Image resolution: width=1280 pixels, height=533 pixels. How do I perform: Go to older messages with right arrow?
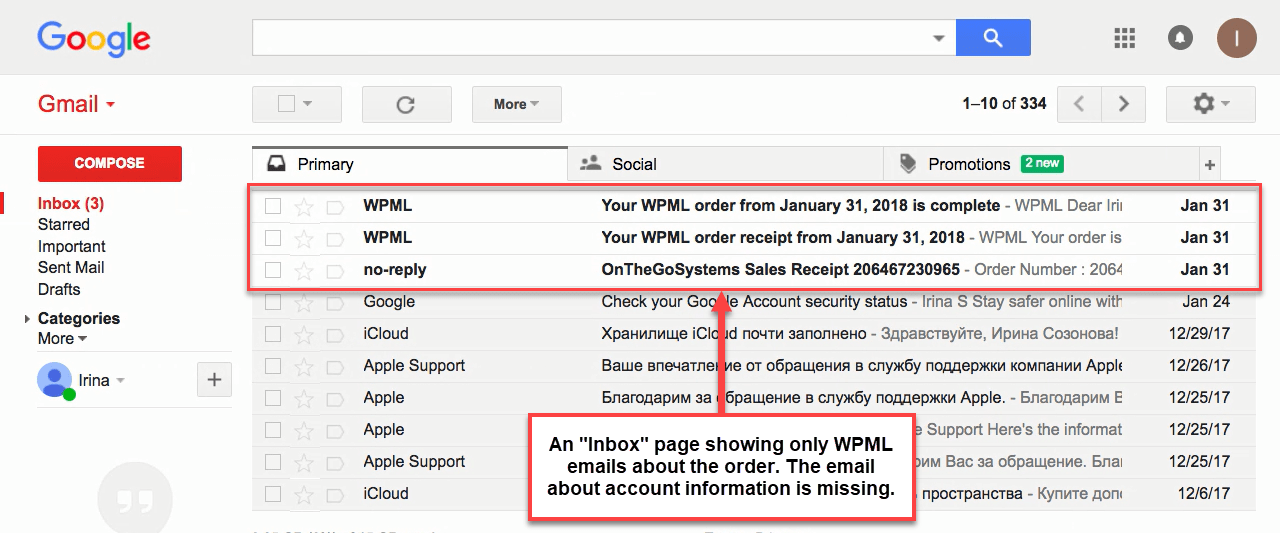pyautogui.click(x=1123, y=104)
